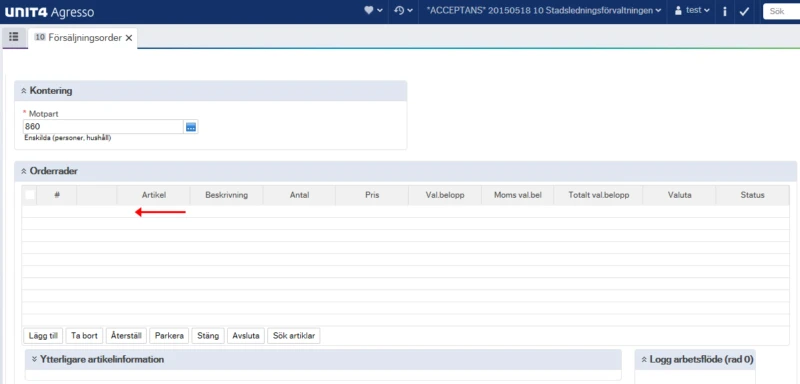Open the main menu list icon
This screenshot has height=384, width=800.
(14, 37)
